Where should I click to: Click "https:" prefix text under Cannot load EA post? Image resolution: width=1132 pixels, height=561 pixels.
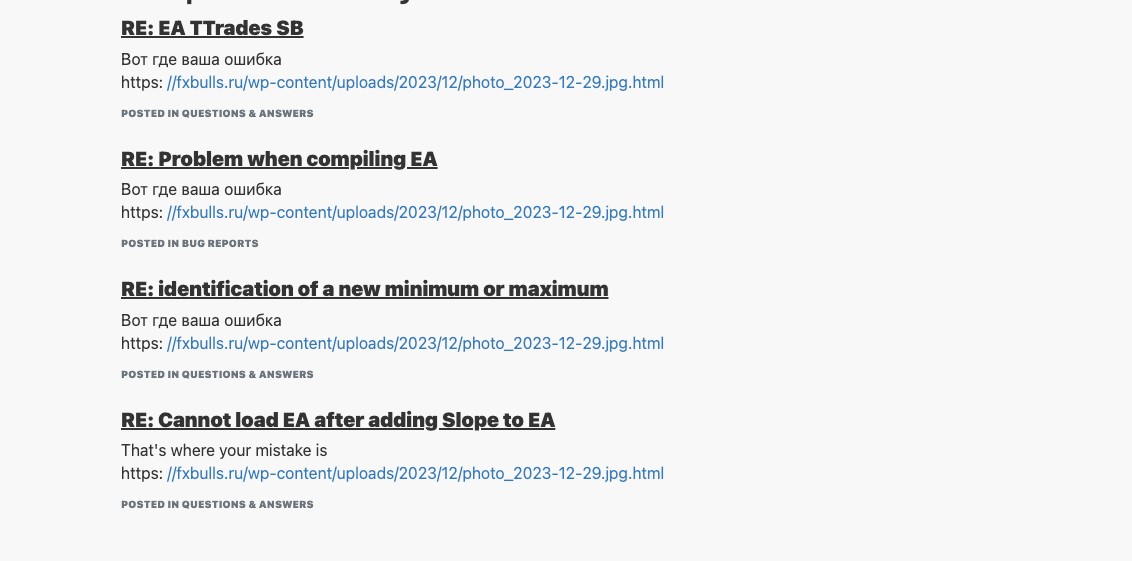click(141, 474)
